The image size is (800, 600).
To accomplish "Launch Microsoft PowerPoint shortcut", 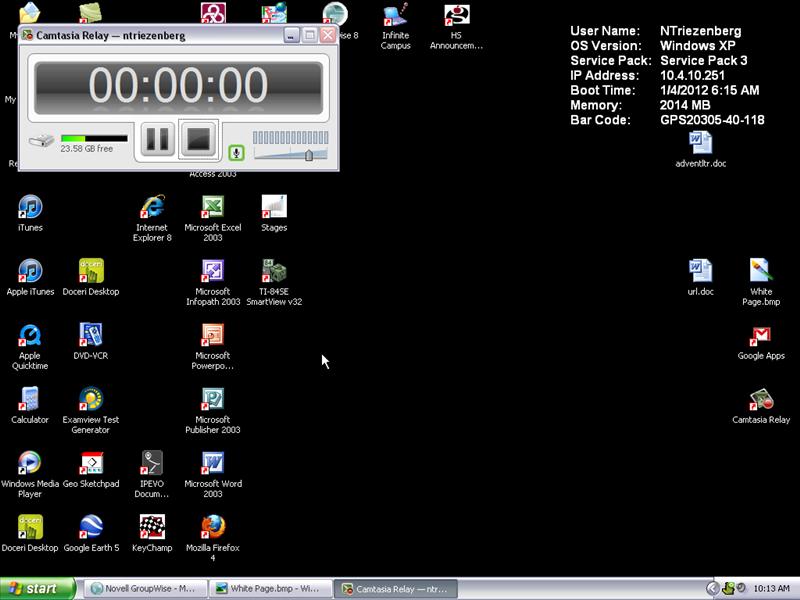I will (213, 347).
